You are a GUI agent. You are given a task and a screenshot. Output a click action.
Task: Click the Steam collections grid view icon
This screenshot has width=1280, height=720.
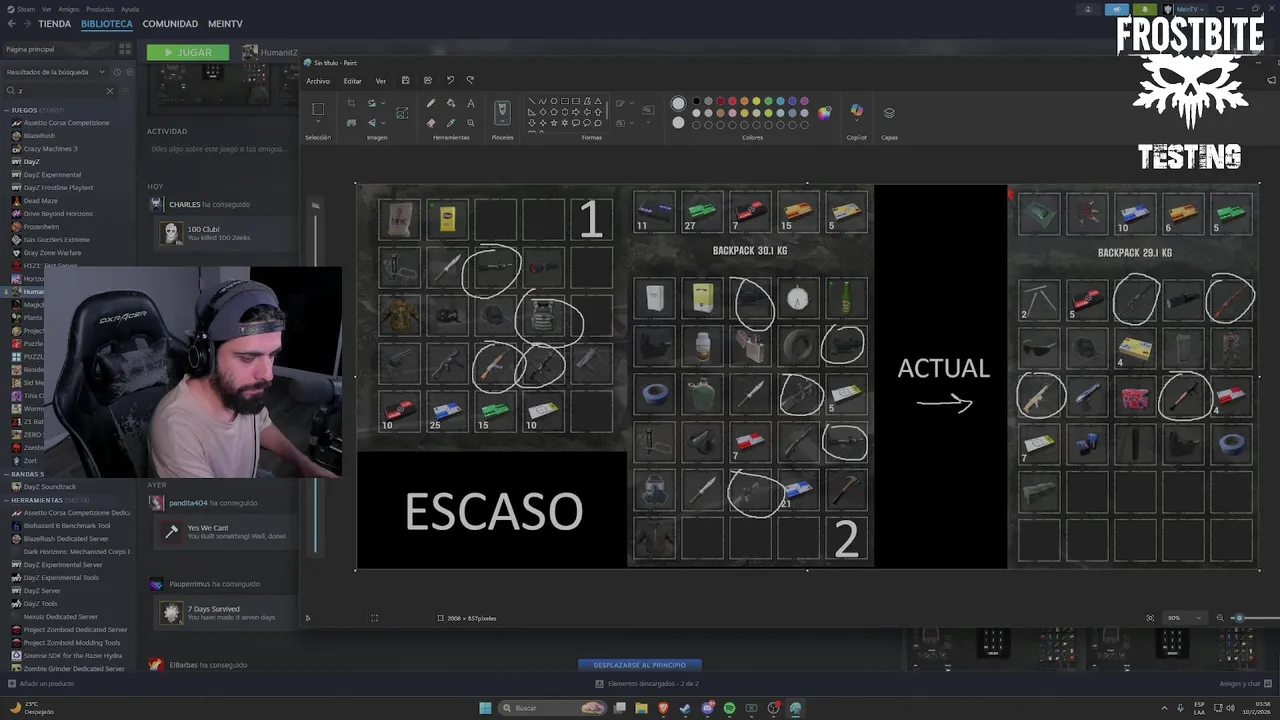(x=125, y=49)
